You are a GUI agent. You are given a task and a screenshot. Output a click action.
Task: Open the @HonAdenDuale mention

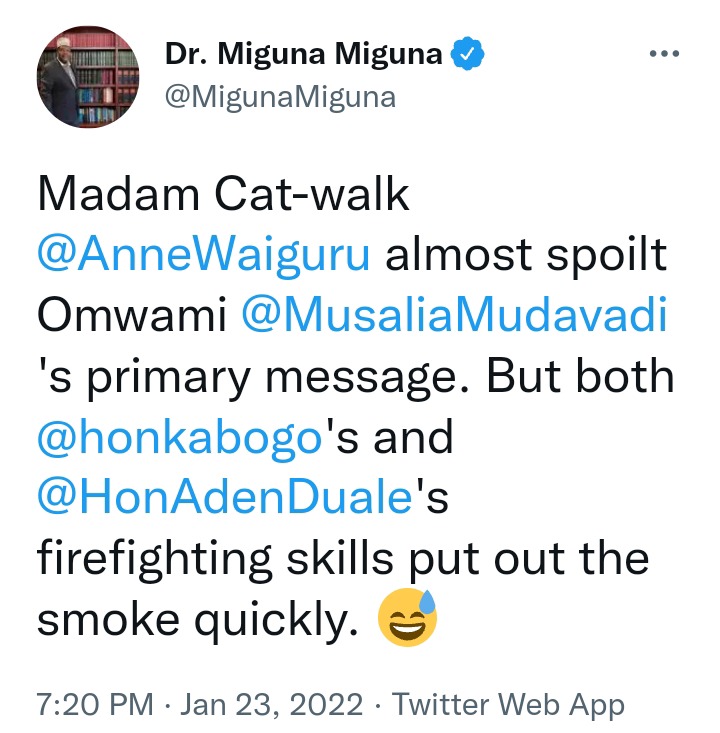pyautogui.click(x=224, y=497)
